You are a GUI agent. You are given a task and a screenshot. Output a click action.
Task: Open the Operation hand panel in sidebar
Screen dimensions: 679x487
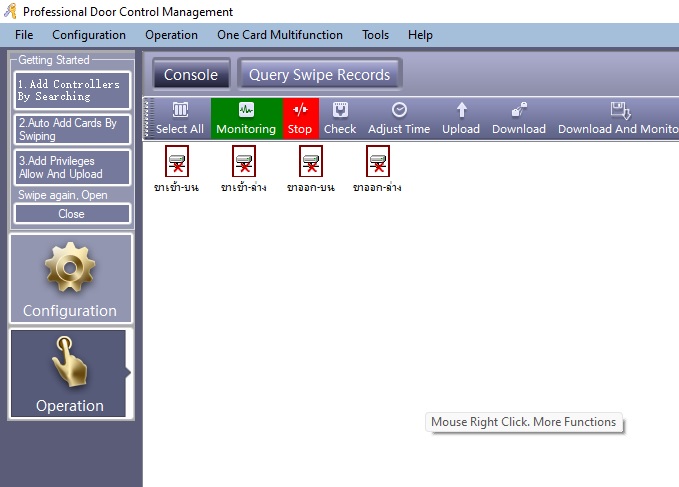pos(69,373)
